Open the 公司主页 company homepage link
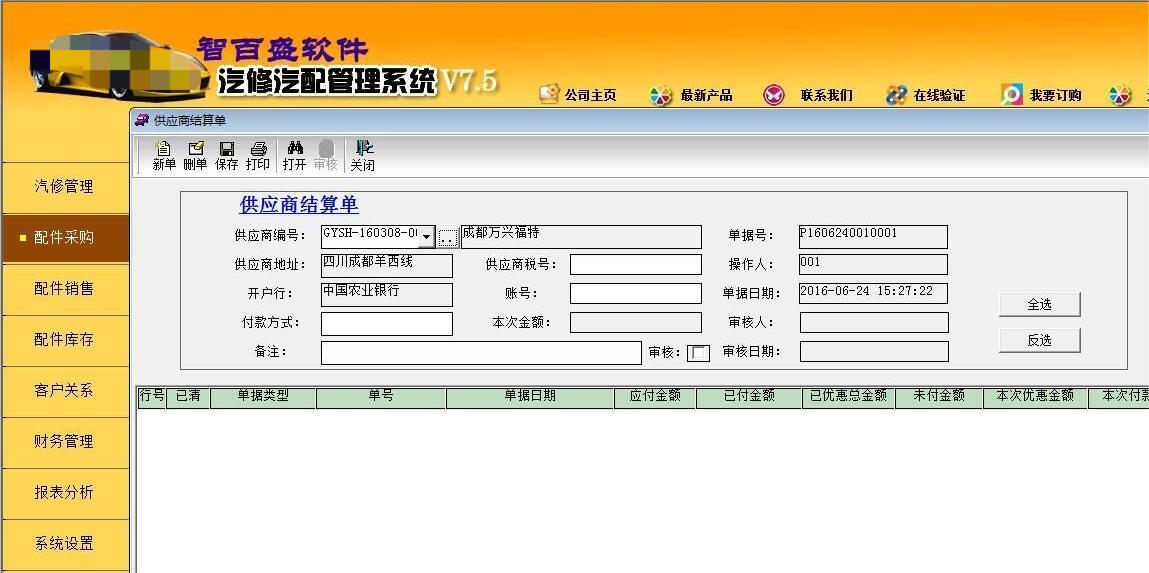The width and height of the screenshot is (1149, 573). point(578,95)
